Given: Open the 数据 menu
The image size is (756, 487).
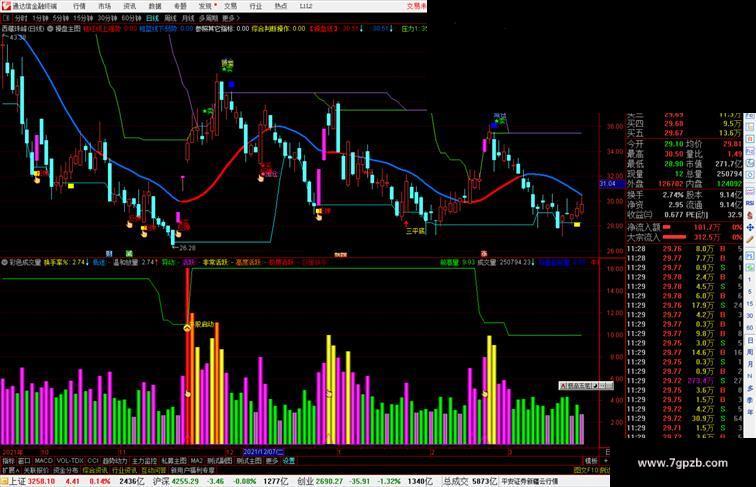Looking at the screenshot, I should point(155,6).
